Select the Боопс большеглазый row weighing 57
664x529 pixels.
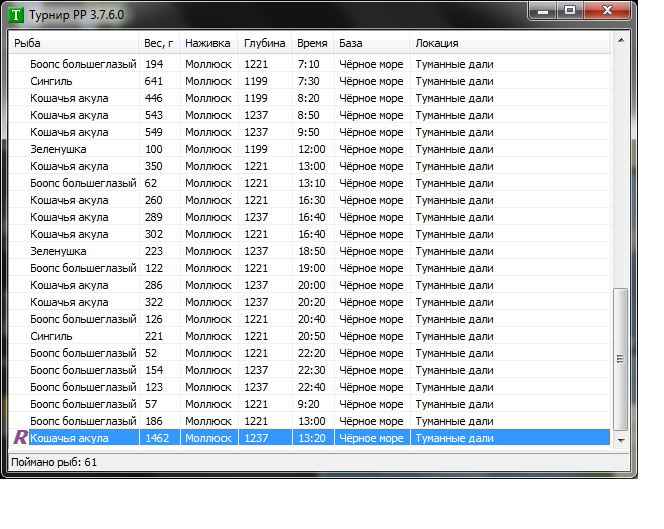click(x=310, y=404)
